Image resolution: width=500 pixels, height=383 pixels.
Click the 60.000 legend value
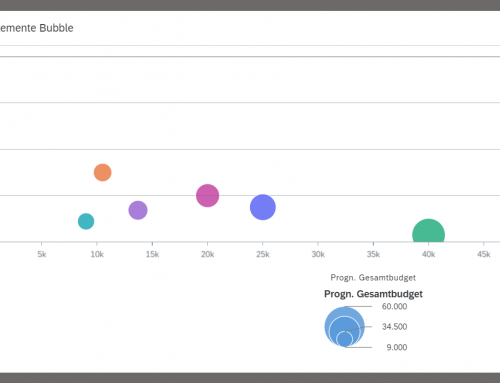click(394, 306)
